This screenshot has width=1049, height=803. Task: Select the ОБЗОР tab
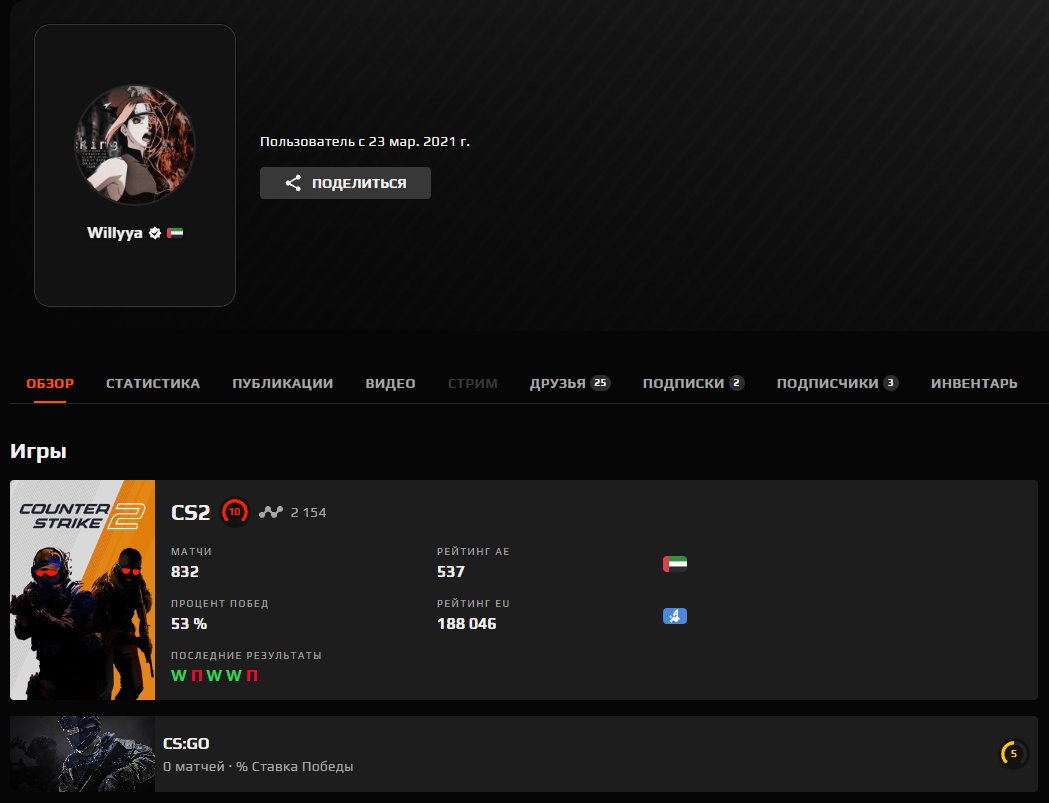click(50, 383)
